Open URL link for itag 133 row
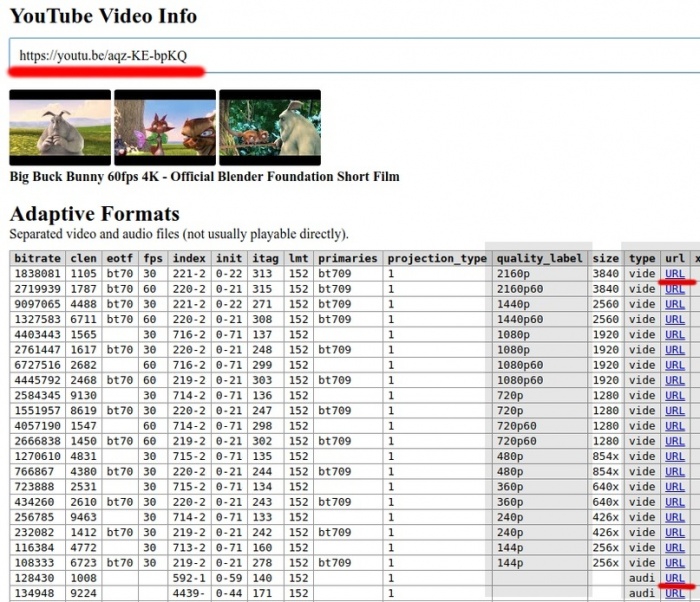 coord(675,517)
